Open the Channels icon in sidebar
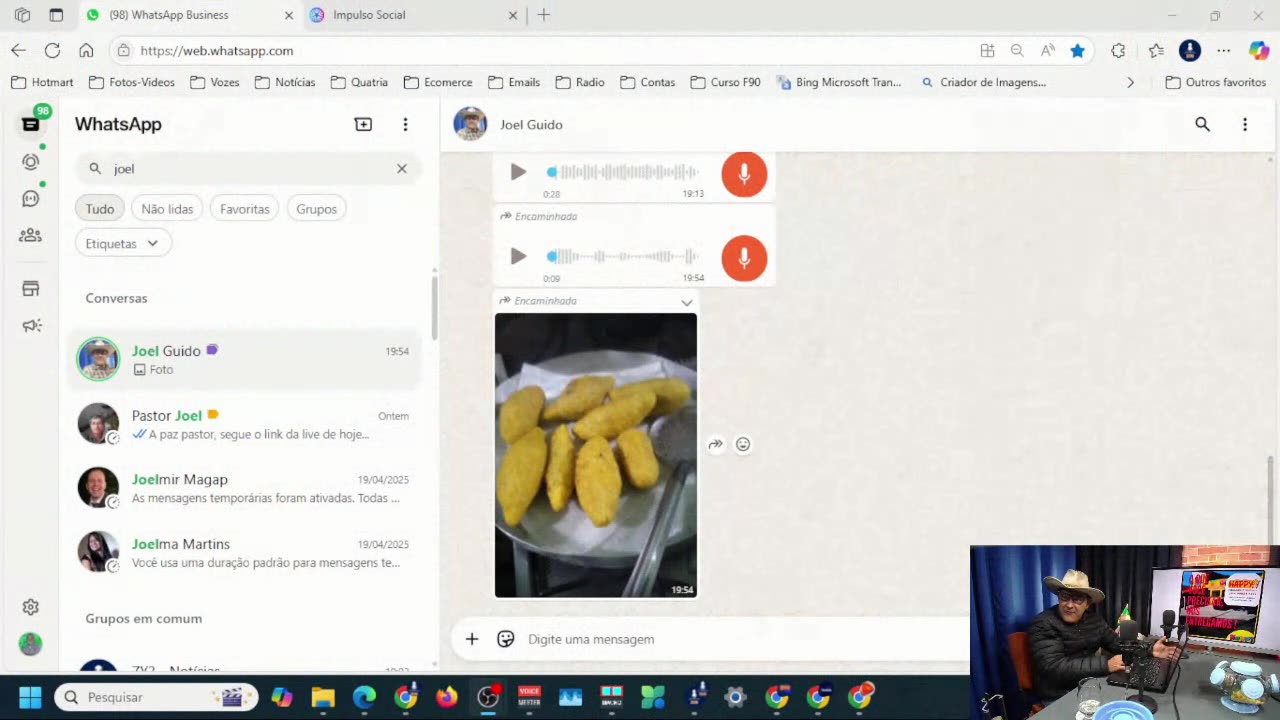 (31, 199)
